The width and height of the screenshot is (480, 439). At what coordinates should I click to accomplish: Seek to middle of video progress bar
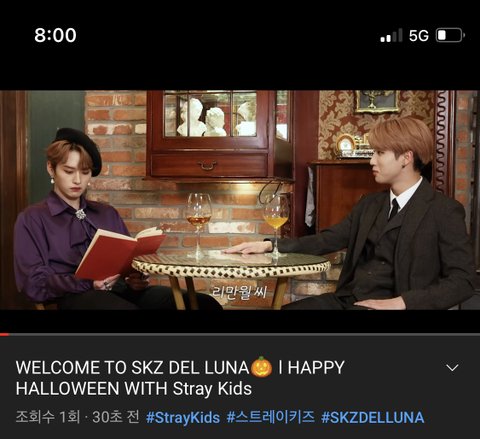240,334
